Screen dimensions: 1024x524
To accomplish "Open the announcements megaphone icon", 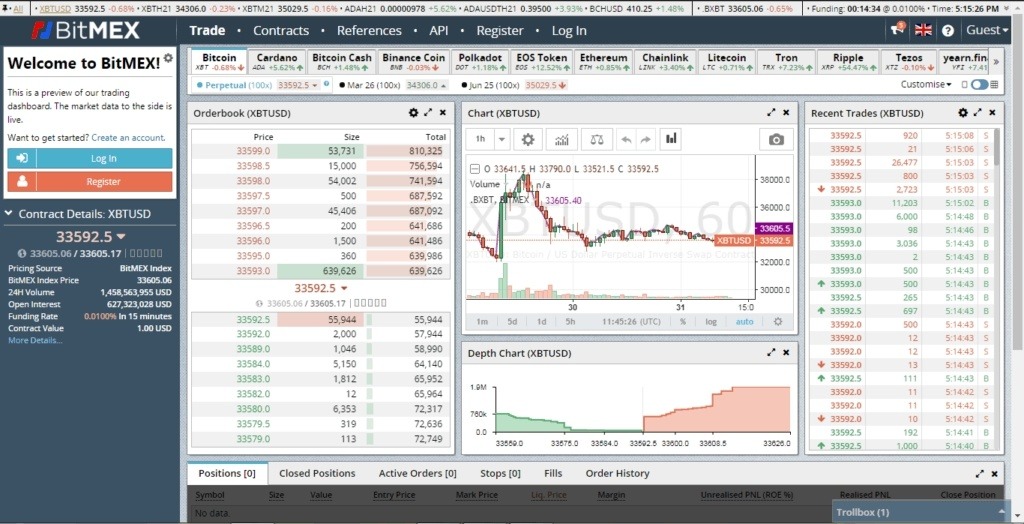I will 898,29.
